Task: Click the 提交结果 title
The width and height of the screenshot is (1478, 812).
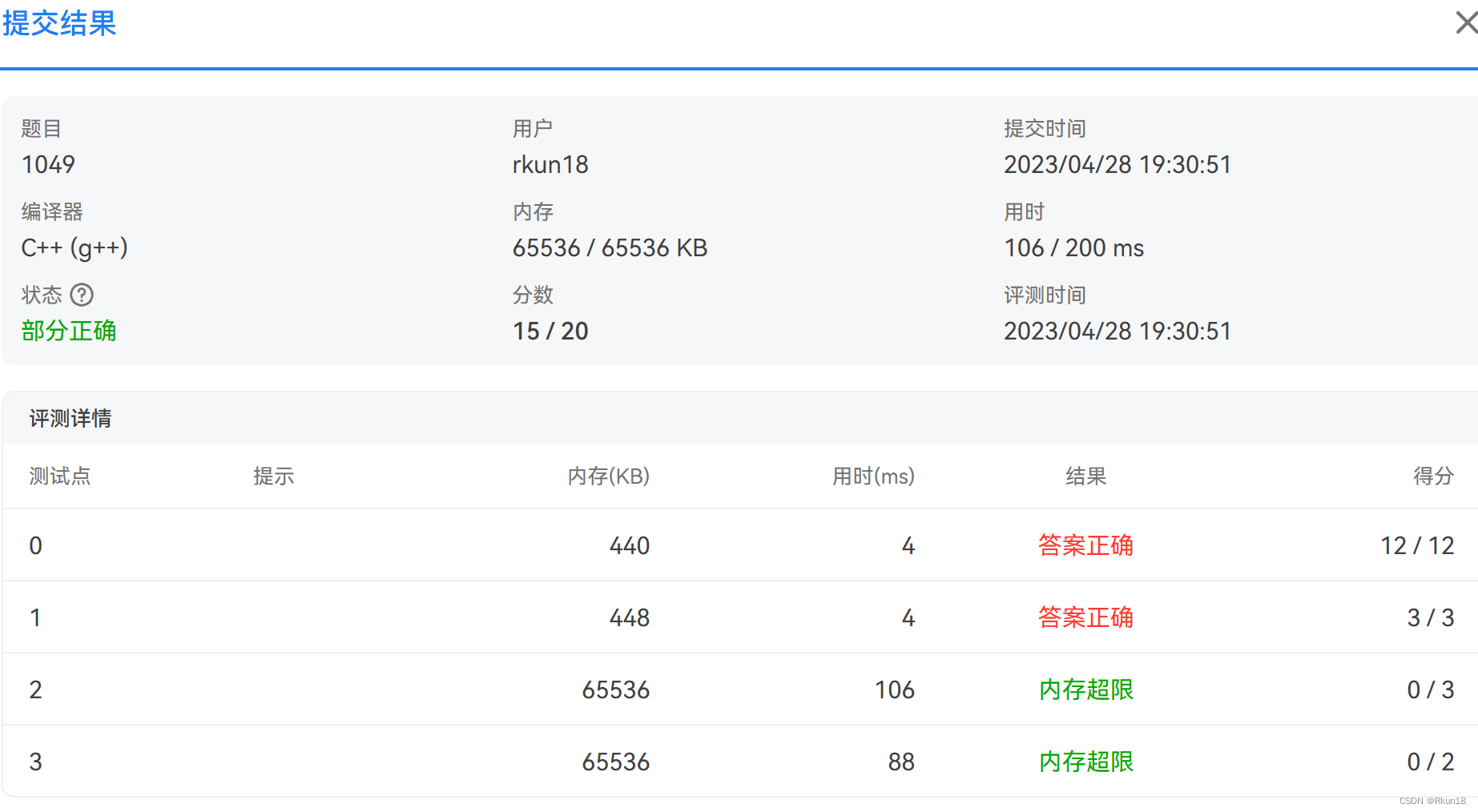Action: tap(59, 22)
